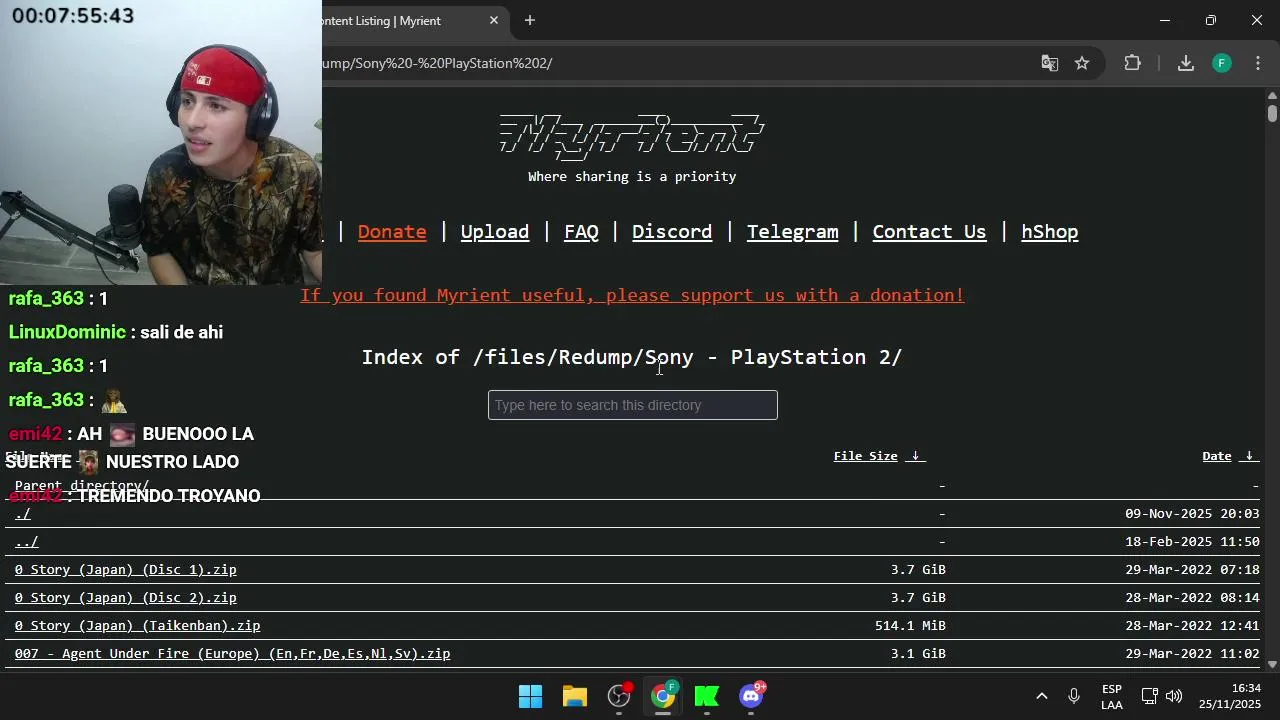Open the ../ directory link
This screenshot has height=720, width=1280.
point(27,542)
